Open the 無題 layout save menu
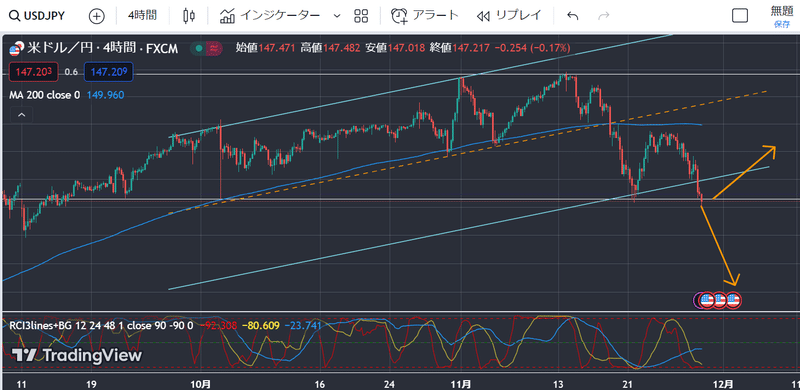The image size is (800, 390). (x=782, y=16)
